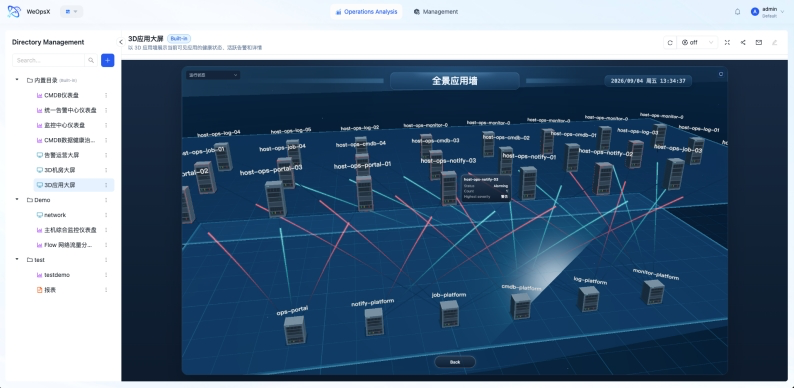Click the directory search input field
Screen dimensions: 794x388
(x=48, y=60)
